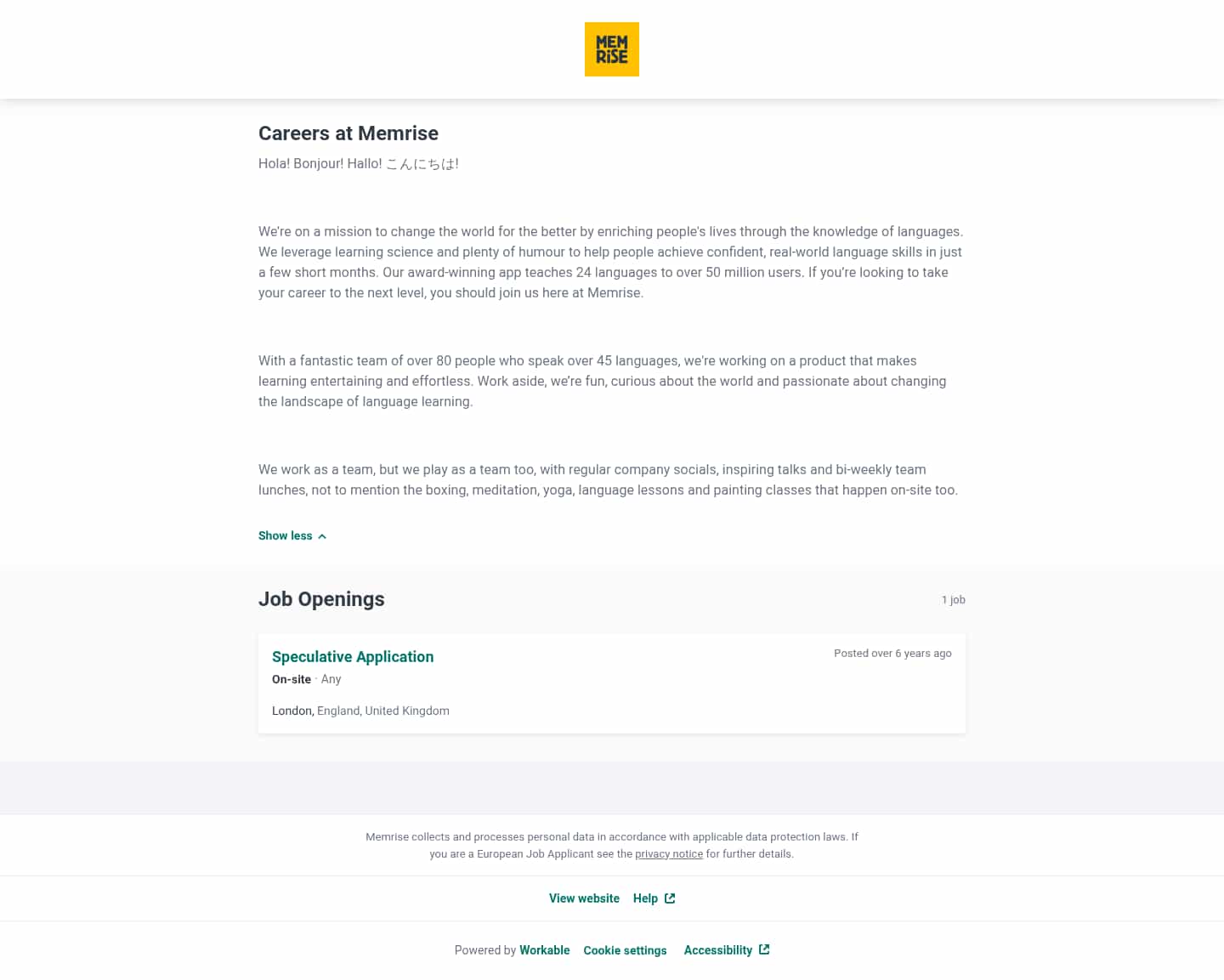Click the "Powered by" text in the footer
The image size is (1224, 980).
coord(485,950)
